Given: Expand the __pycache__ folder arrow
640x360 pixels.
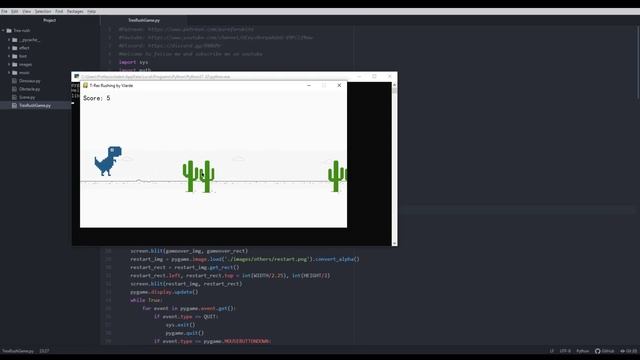Looking at the screenshot, I should [x=9, y=40].
